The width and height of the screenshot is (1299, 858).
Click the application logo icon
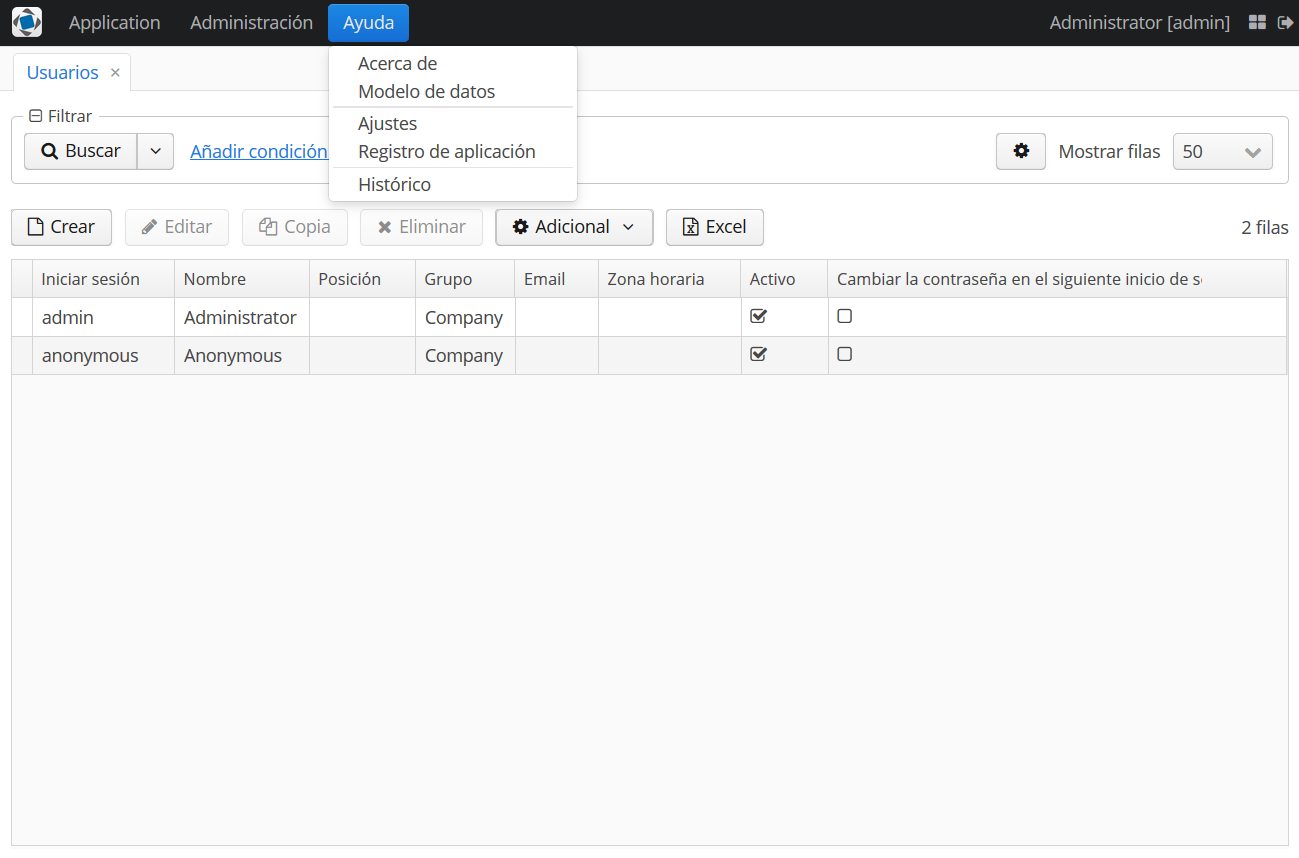27,22
